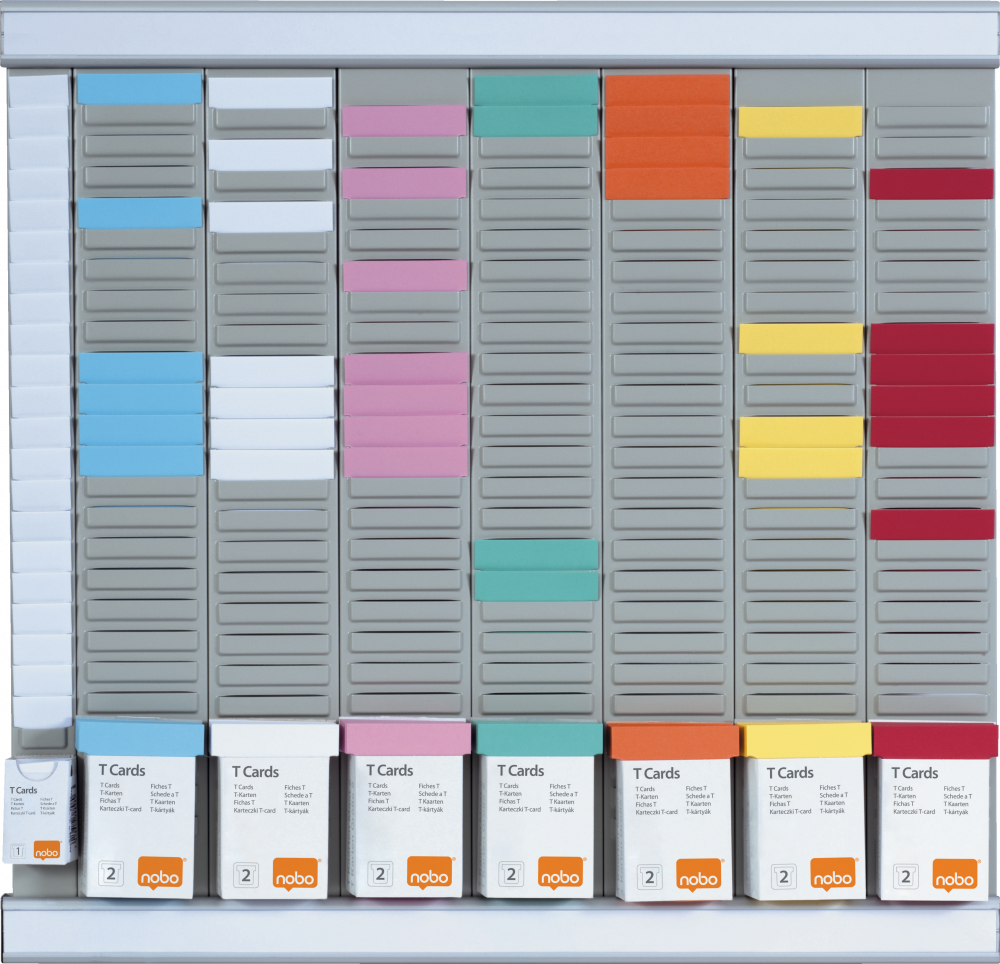The width and height of the screenshot is (1000, 964).
Task: Click the nobo logo on the small index pack
Action: pos(47,851)
